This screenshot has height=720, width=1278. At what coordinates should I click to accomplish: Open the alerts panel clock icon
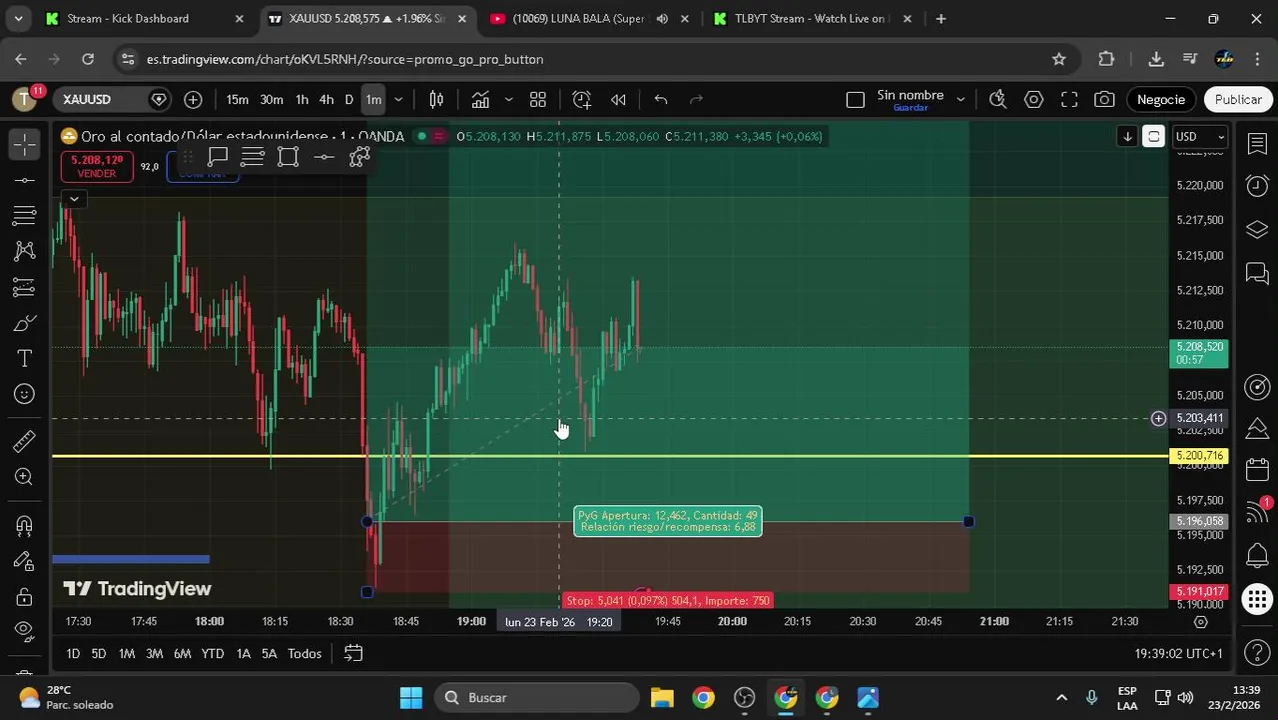pyautogui.click(x=1257, y=186)
